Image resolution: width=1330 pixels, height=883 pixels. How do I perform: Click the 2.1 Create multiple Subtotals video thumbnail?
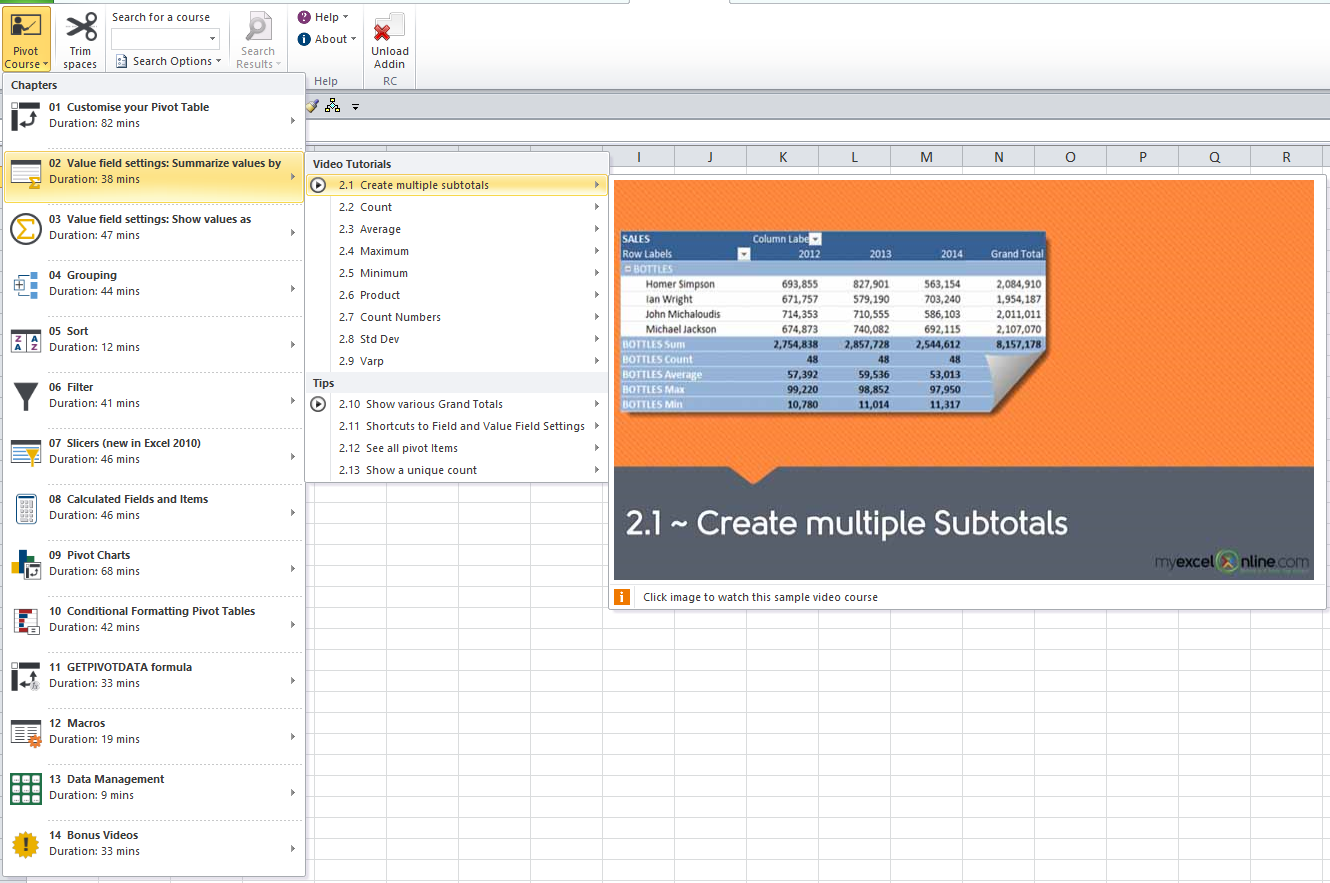pyautogui.click(x=963, y=379)
